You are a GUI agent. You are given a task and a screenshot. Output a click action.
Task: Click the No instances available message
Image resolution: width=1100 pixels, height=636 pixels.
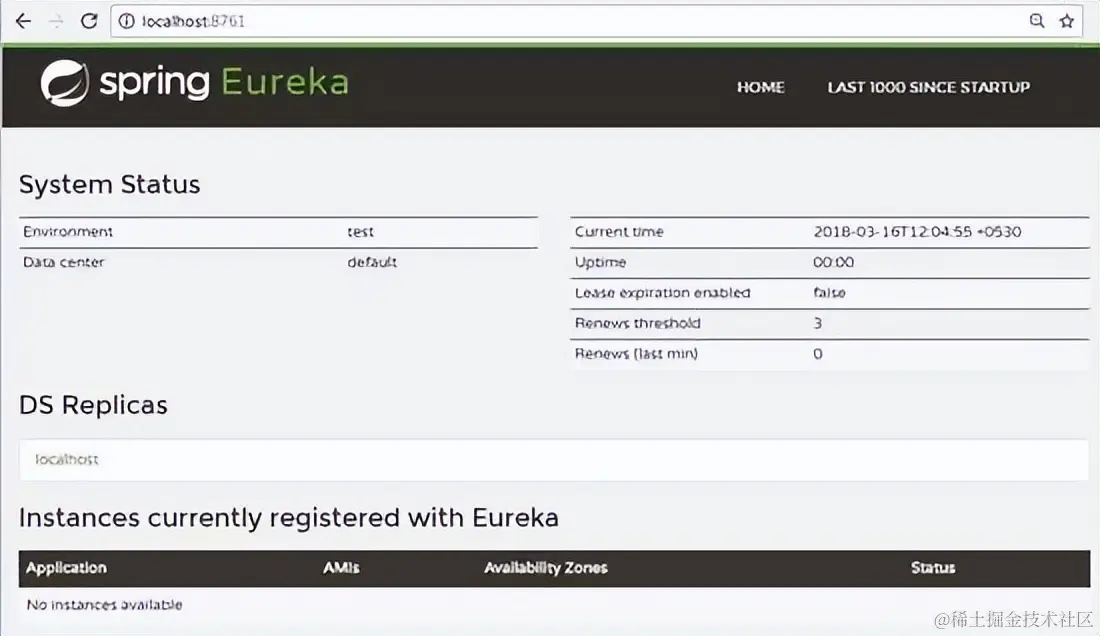(105, 604)
